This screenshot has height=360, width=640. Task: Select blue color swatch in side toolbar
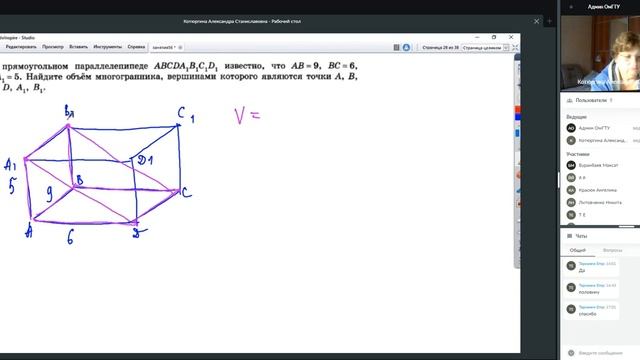(x=518, y=117)
